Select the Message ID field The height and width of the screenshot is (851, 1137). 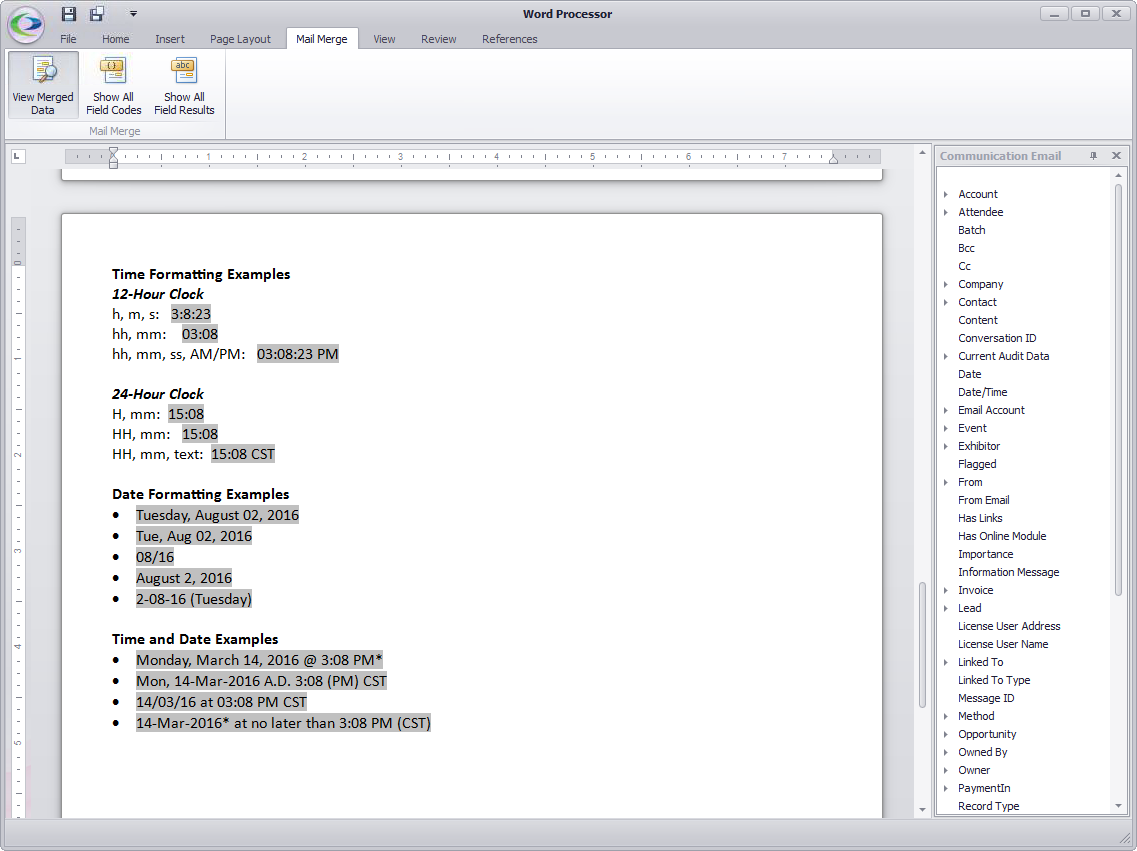986,698
